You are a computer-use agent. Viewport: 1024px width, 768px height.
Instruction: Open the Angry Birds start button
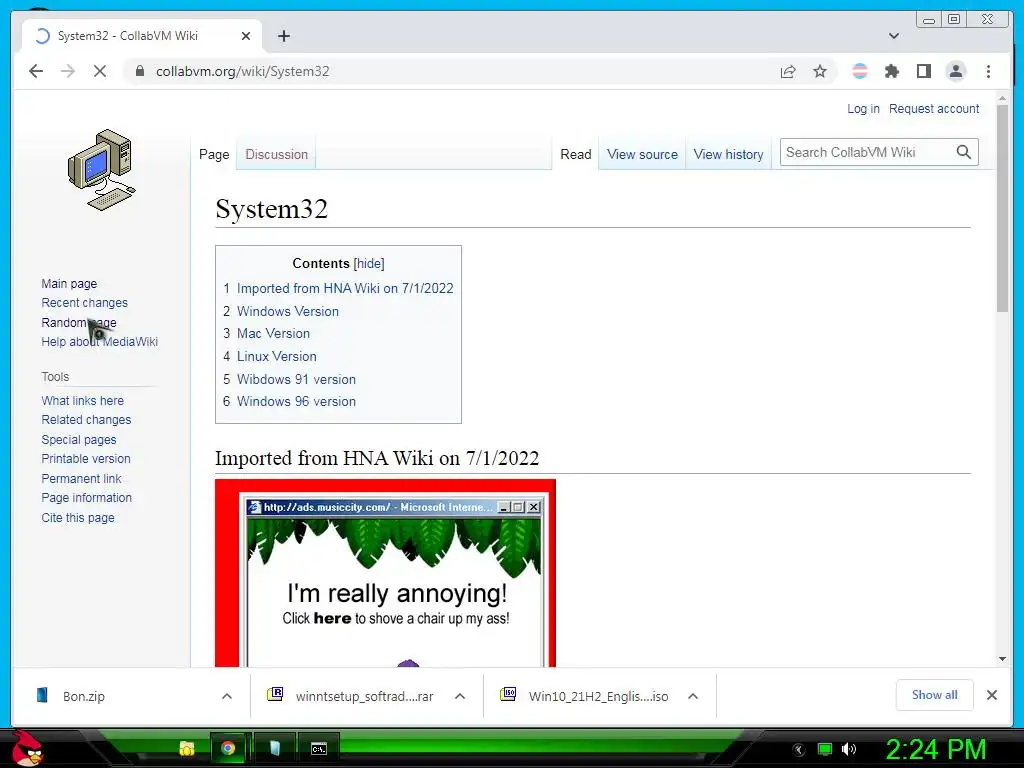(x=28, y=748)
